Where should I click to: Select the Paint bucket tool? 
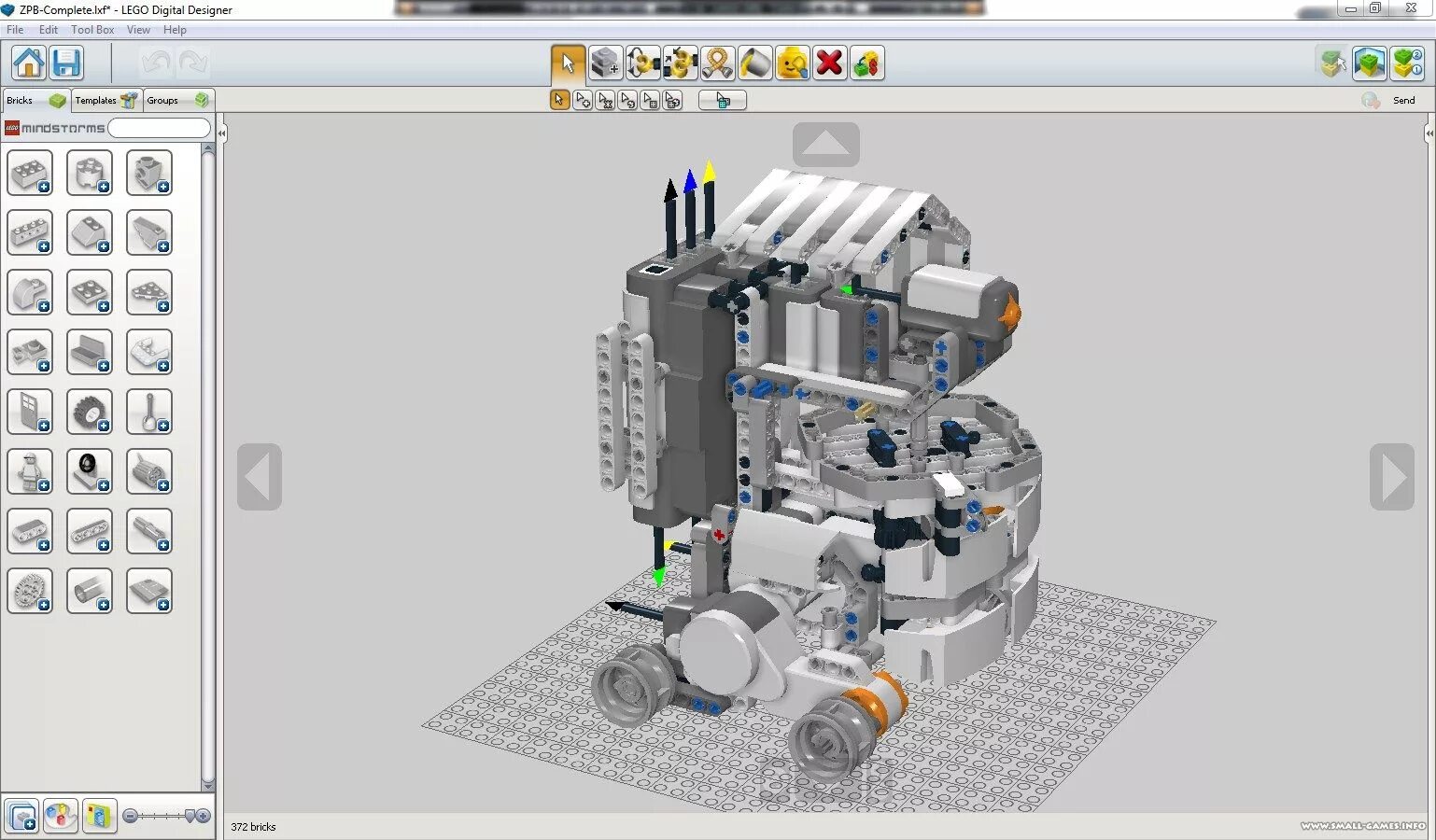click(755, 63)
